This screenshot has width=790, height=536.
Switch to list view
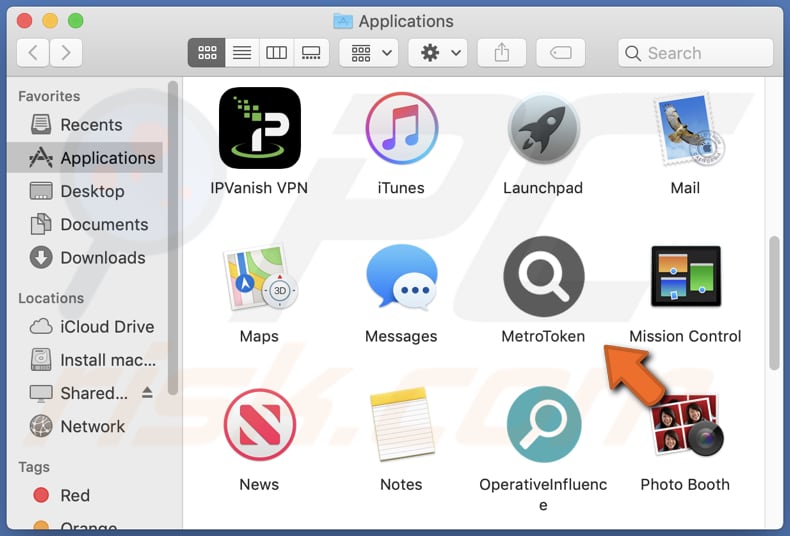pos(242,52)
